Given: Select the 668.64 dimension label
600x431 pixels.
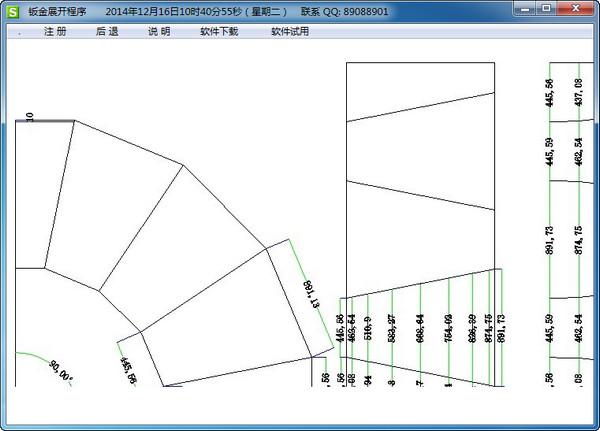Looking at the screenshot, I should [420, 327].
